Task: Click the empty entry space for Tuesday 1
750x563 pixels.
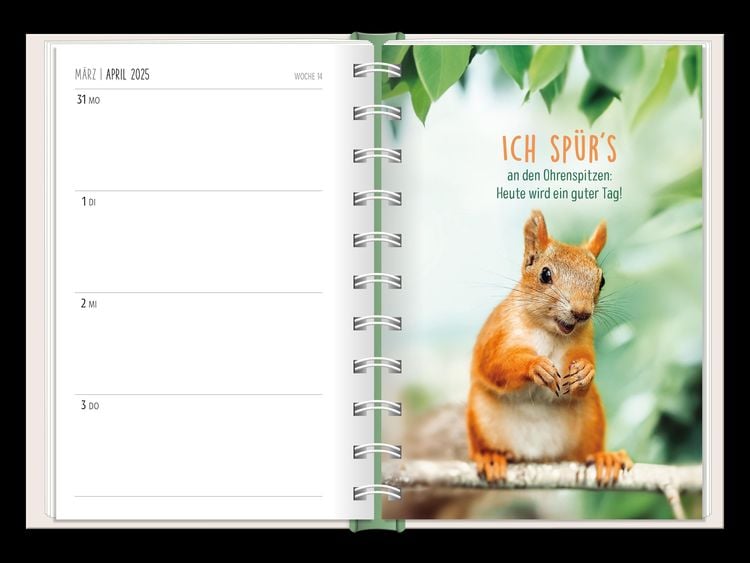Action: 200,247
